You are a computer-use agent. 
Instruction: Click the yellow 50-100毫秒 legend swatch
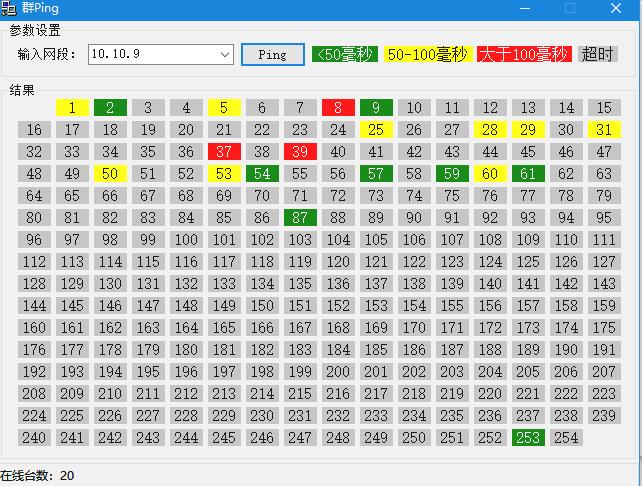[x=427, y=54]
